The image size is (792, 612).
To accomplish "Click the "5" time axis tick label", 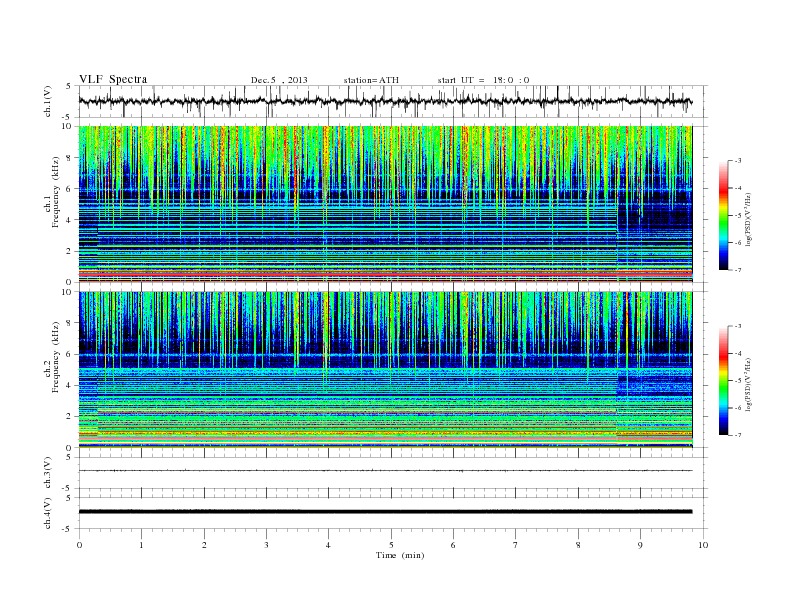I will click(x=391, y=545).
